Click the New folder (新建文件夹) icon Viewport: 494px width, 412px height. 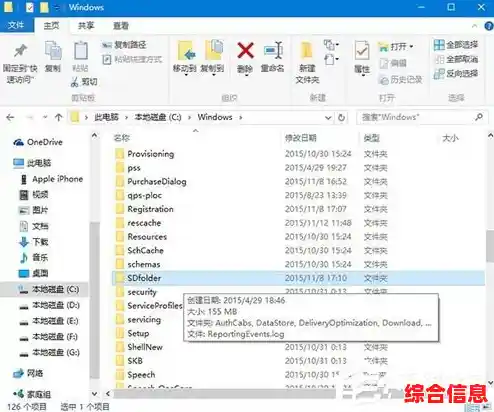point(307,51)
